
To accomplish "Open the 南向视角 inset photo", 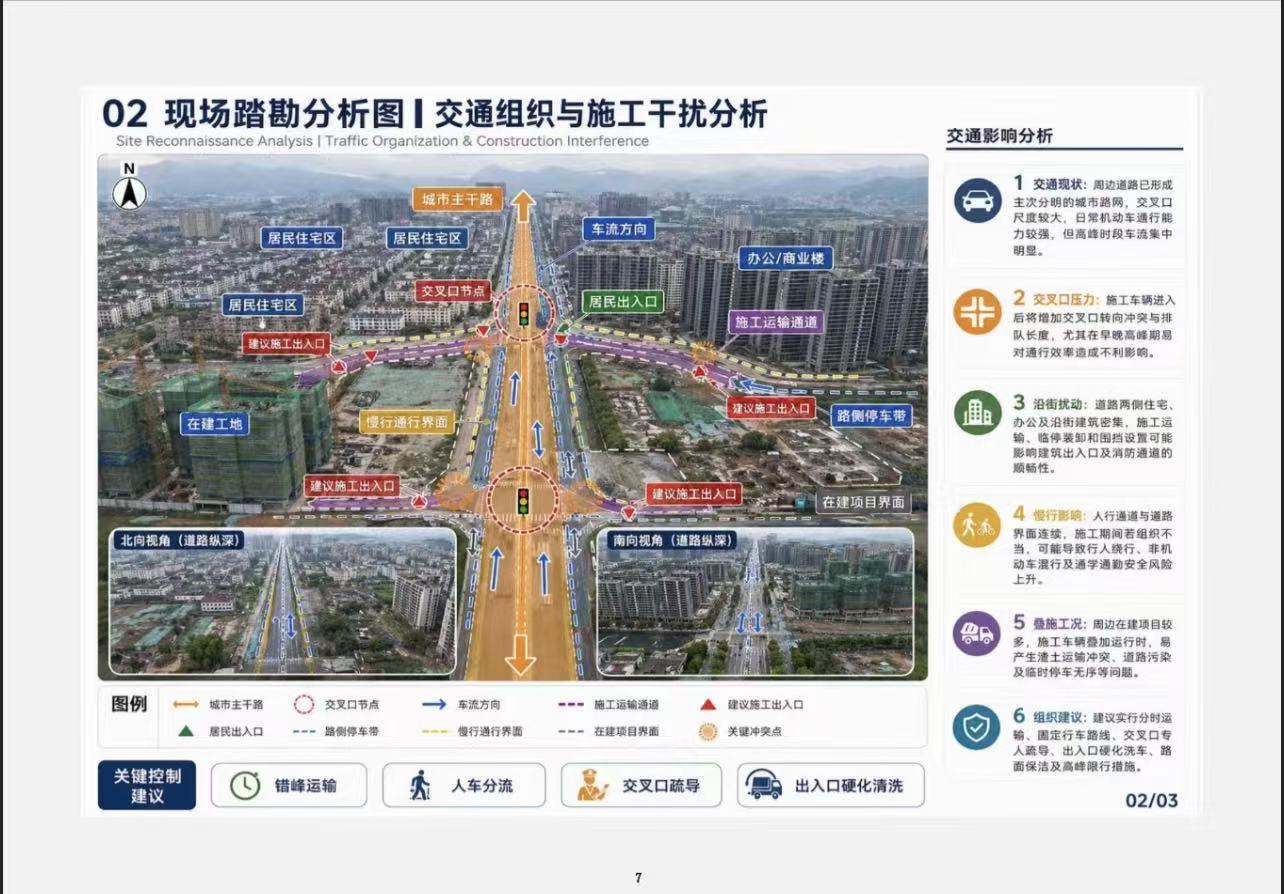I will (x=755, y=602).
